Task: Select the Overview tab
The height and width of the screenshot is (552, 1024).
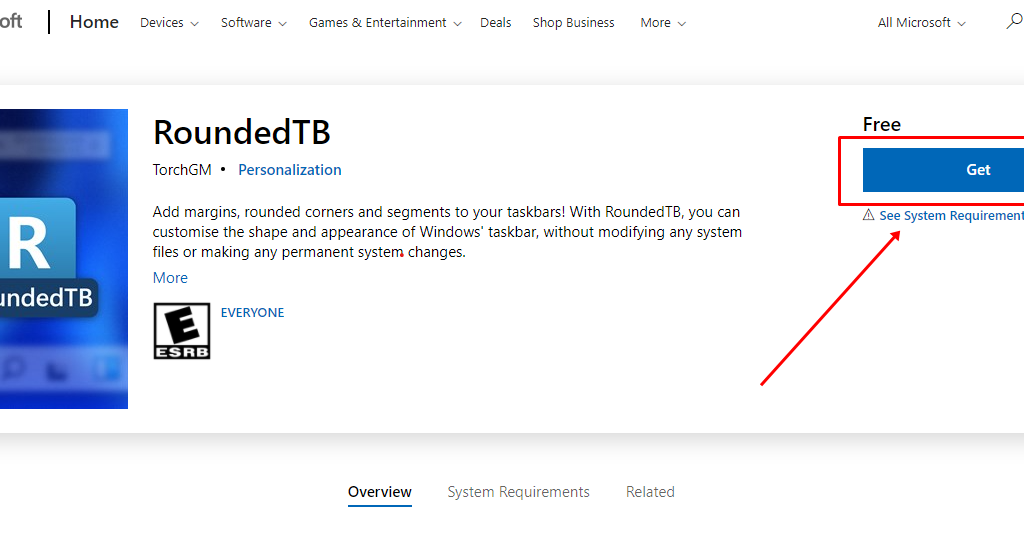Action: point(380,492)
